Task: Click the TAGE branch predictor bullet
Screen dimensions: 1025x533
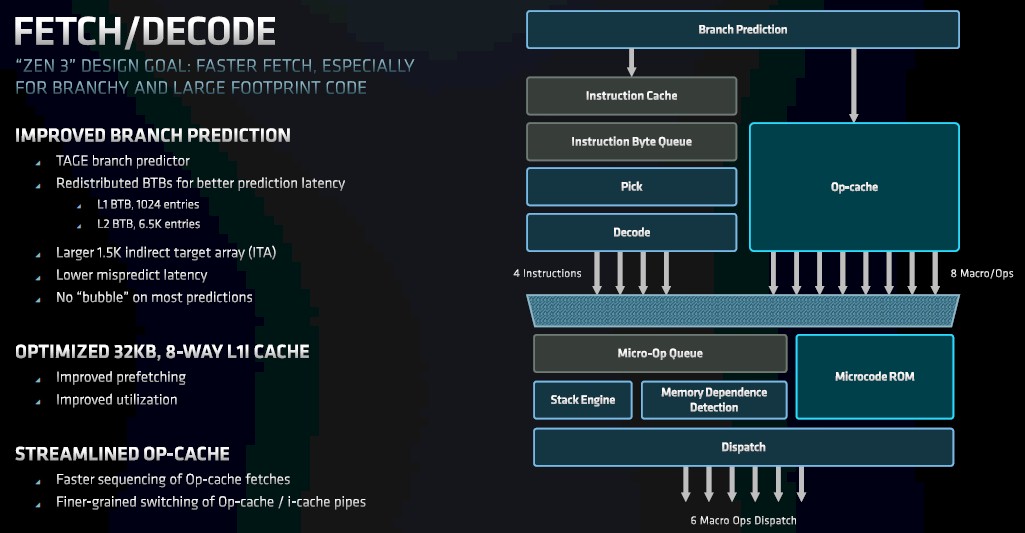Action: click(x=123, y=161)
